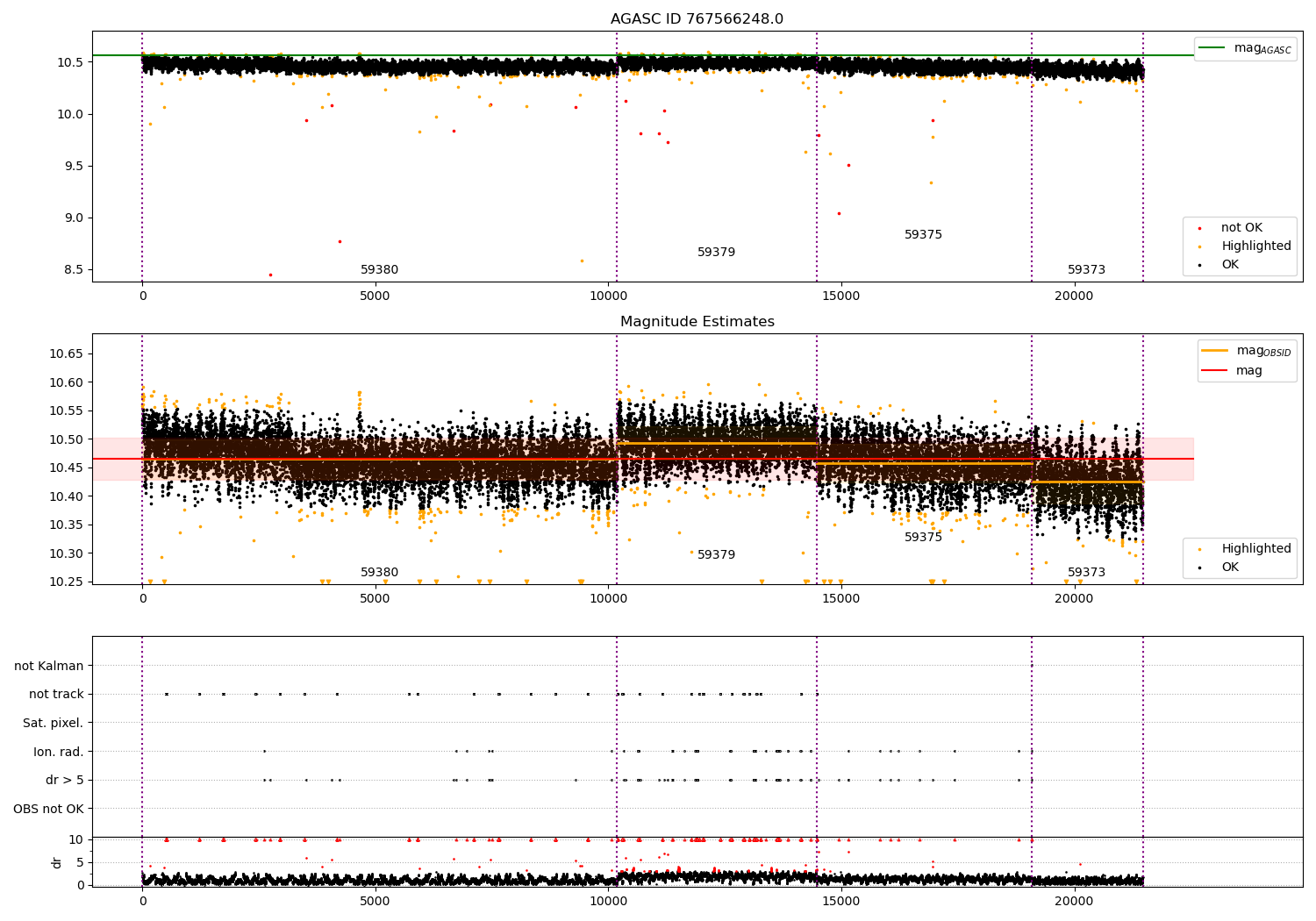
Task: Click x-axis tick 5000 under top plot
Action: (x=375, y=296)
